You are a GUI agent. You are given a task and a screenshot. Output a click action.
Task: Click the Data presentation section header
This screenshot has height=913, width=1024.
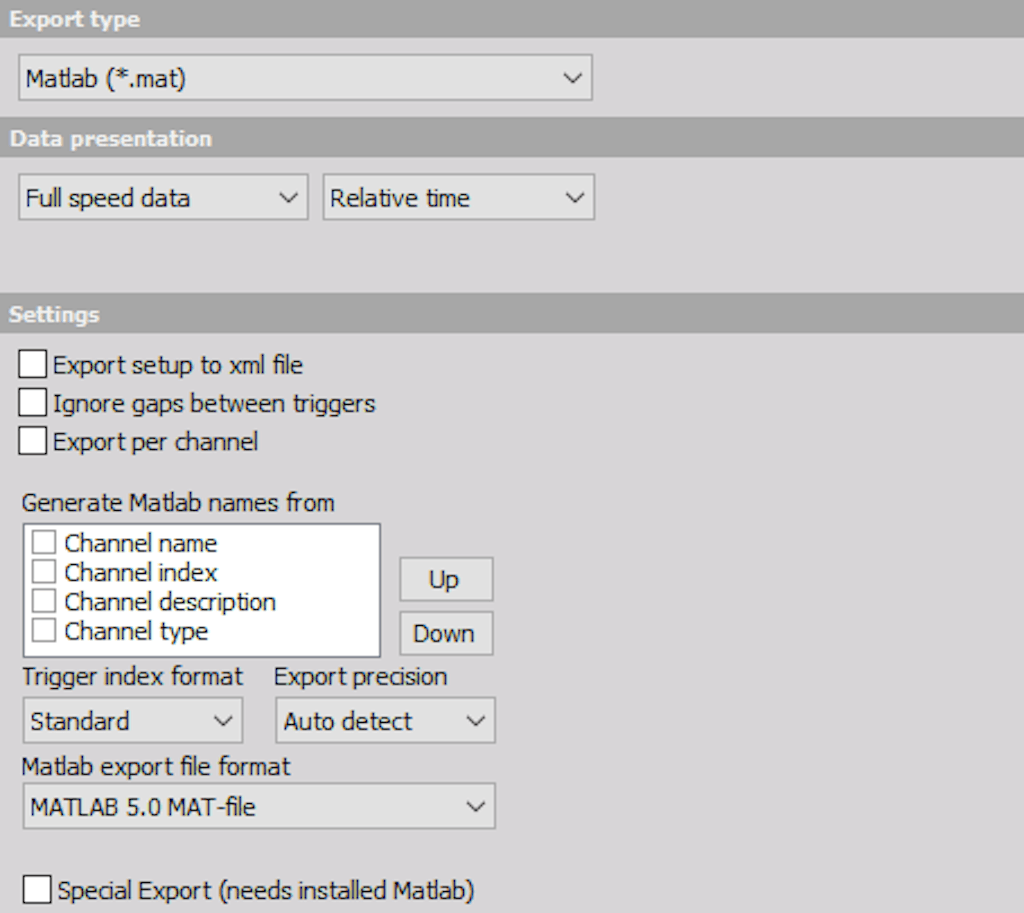tap(512, 138)
